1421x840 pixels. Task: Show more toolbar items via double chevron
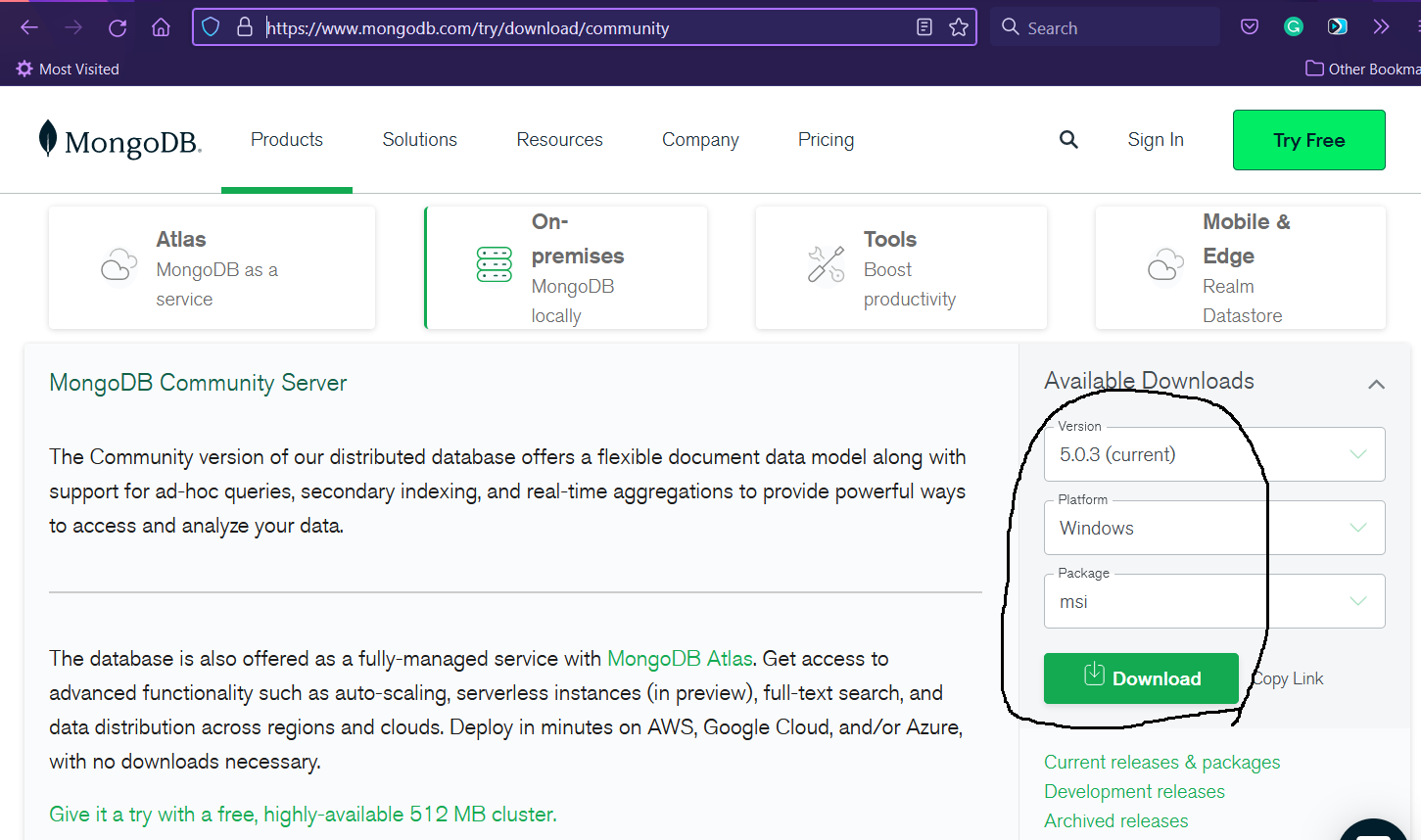click(x=1381, y=27)
